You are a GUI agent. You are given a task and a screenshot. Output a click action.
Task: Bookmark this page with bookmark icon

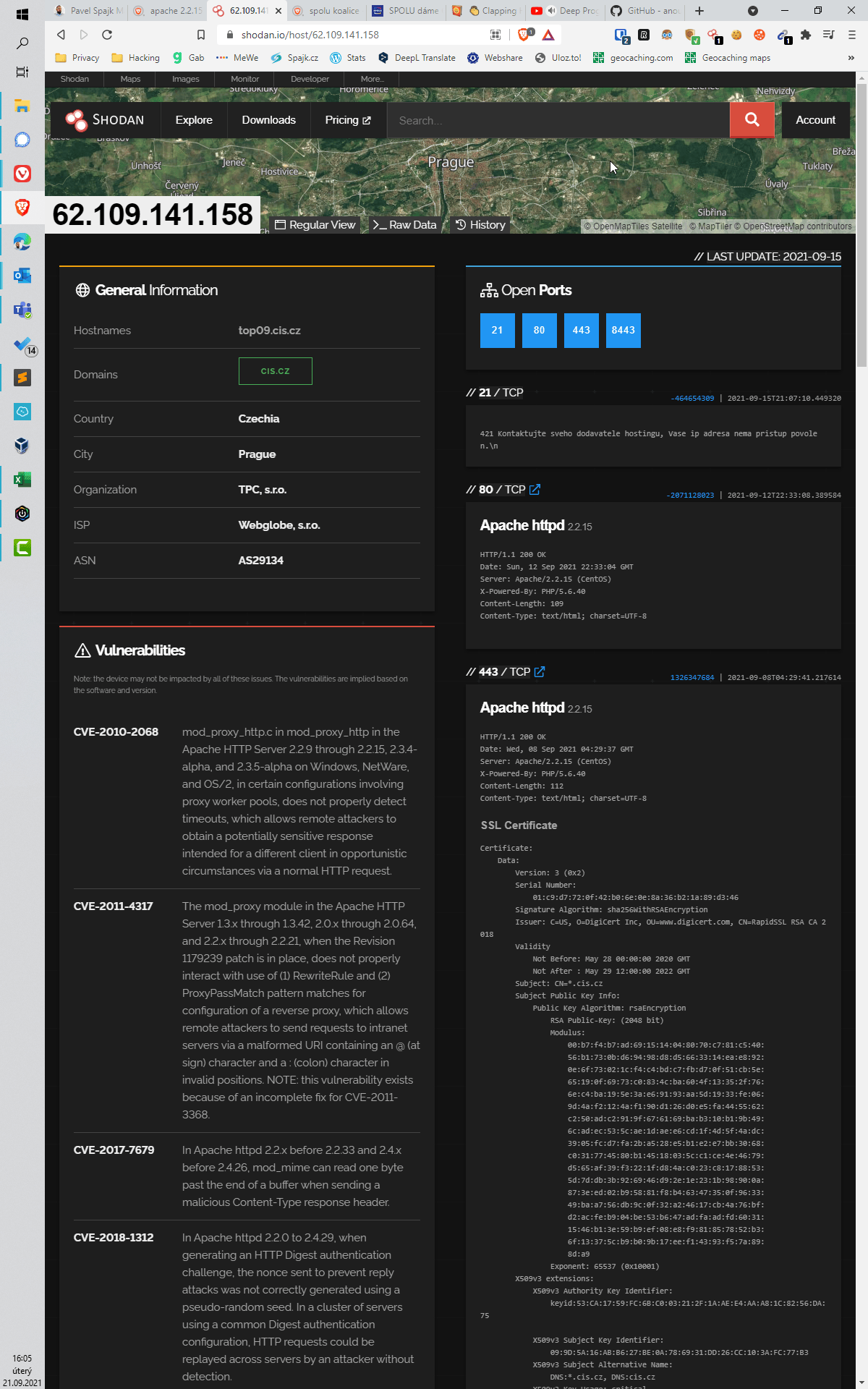point(201,35)
